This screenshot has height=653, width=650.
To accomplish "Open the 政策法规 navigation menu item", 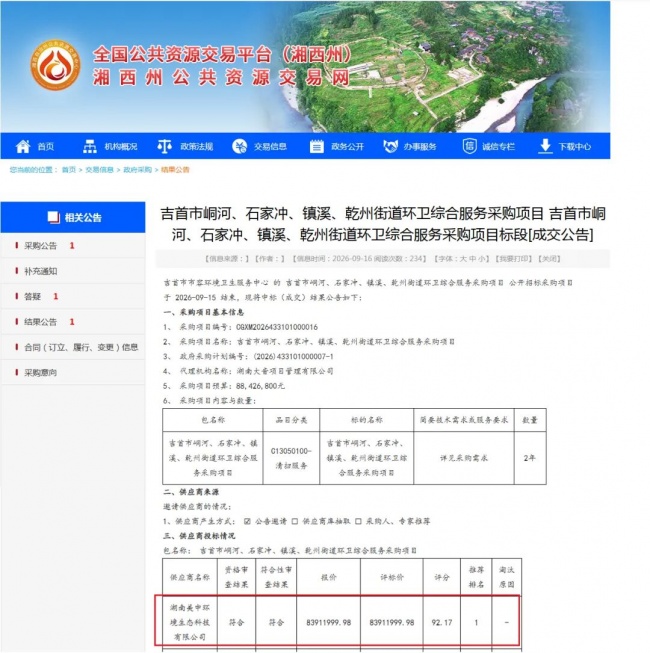I will (x=197, y=147).
